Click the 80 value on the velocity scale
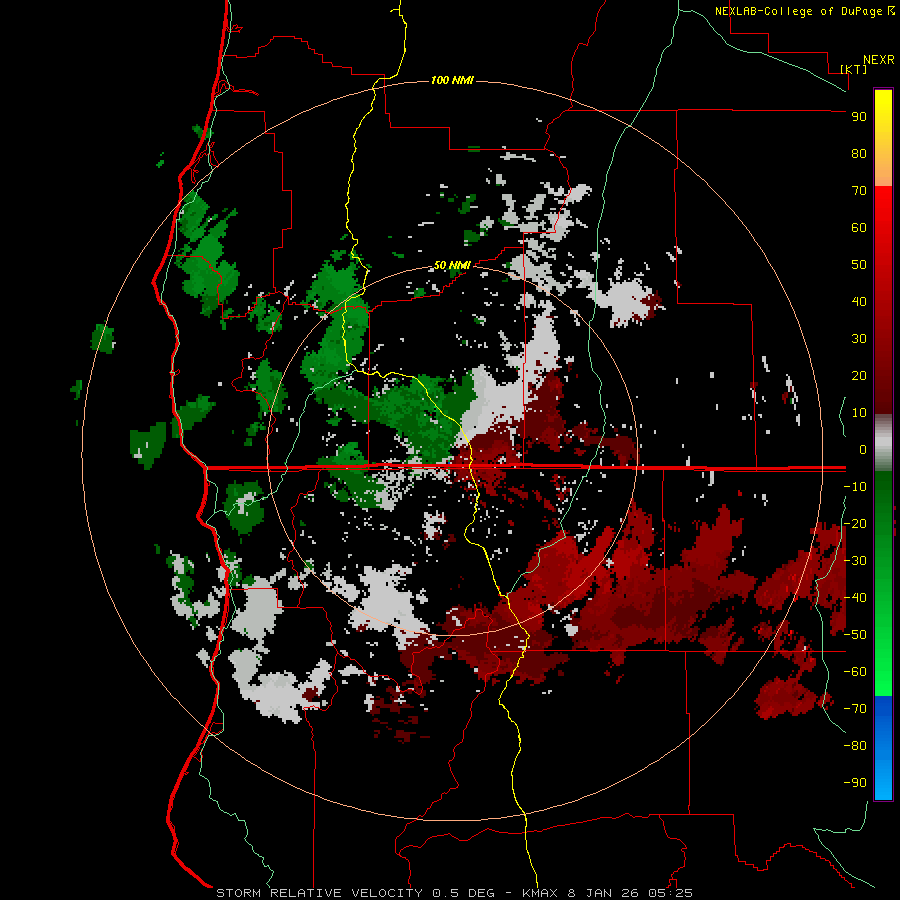 pyautogui.click(x=859, y=154)
